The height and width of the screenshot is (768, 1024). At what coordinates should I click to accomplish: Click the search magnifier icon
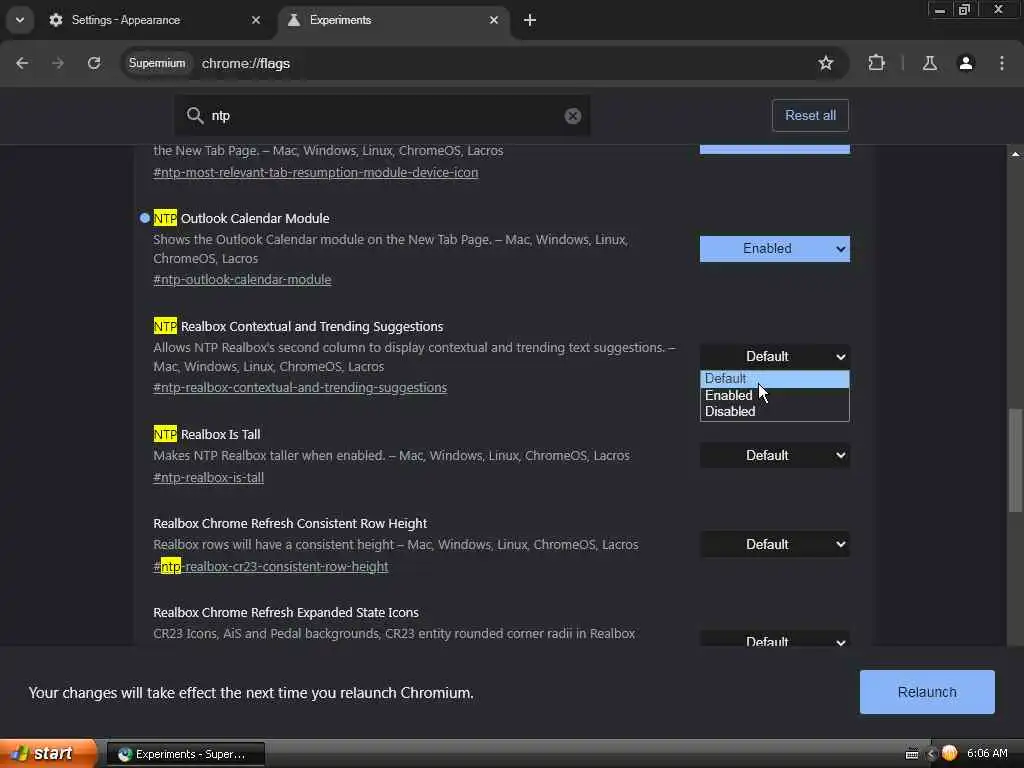pyautogui.click(x=195, y=116)
